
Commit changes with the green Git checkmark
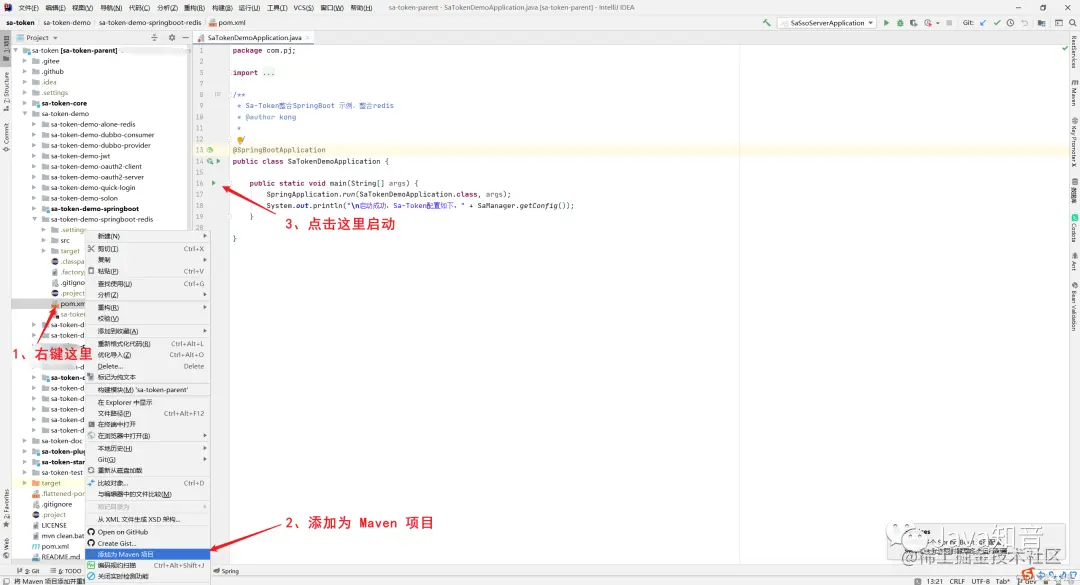click(997, 23)
